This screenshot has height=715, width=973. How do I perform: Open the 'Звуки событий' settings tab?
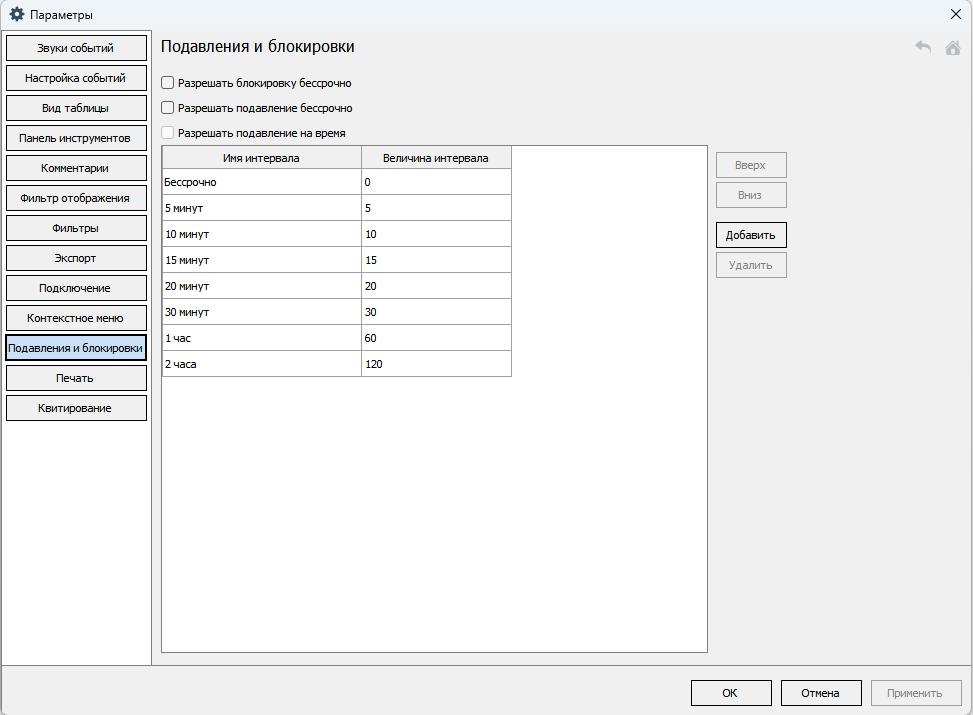76,48
